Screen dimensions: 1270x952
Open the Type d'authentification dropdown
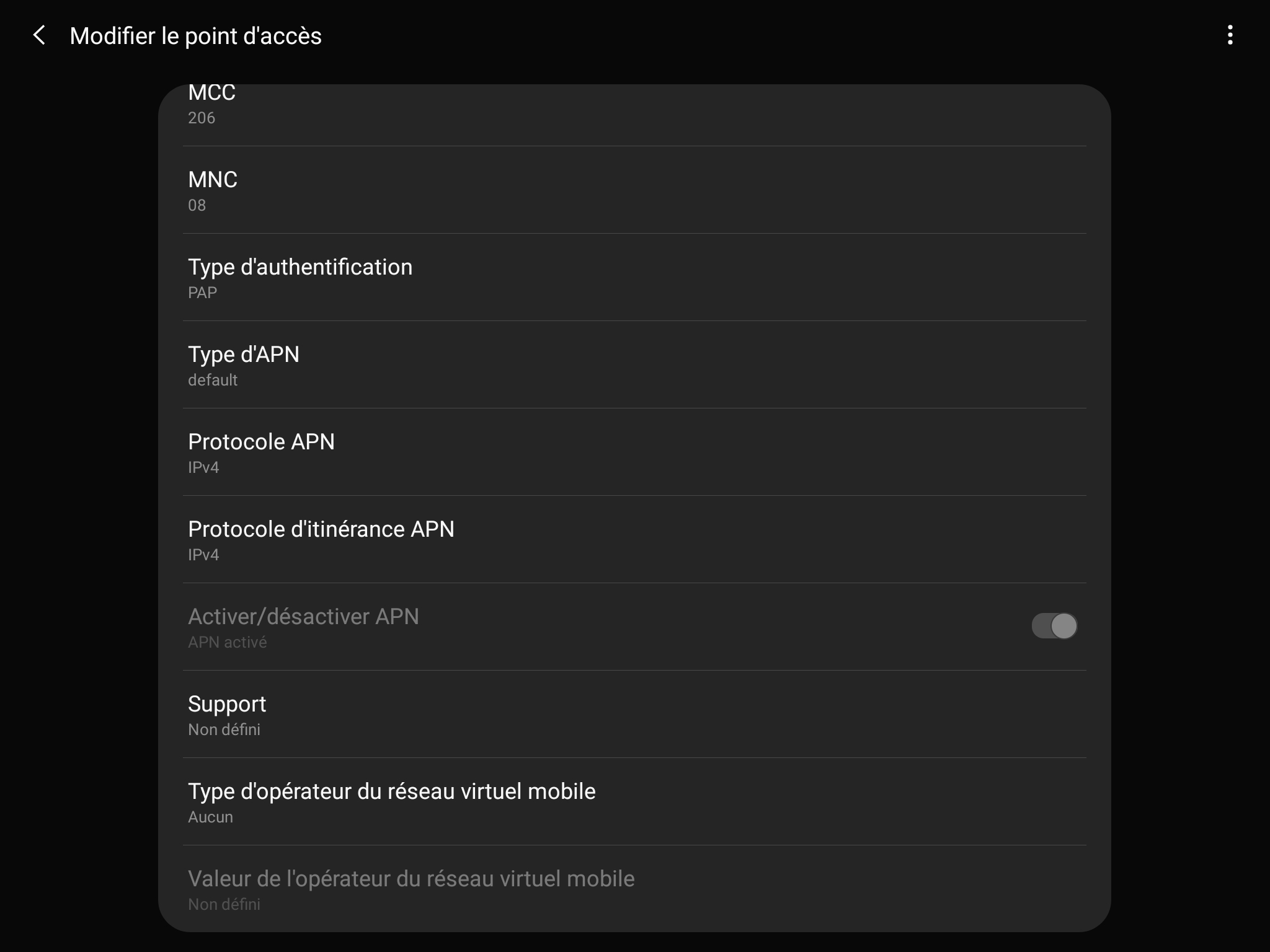pyautogui.click(x=634, y=278)
